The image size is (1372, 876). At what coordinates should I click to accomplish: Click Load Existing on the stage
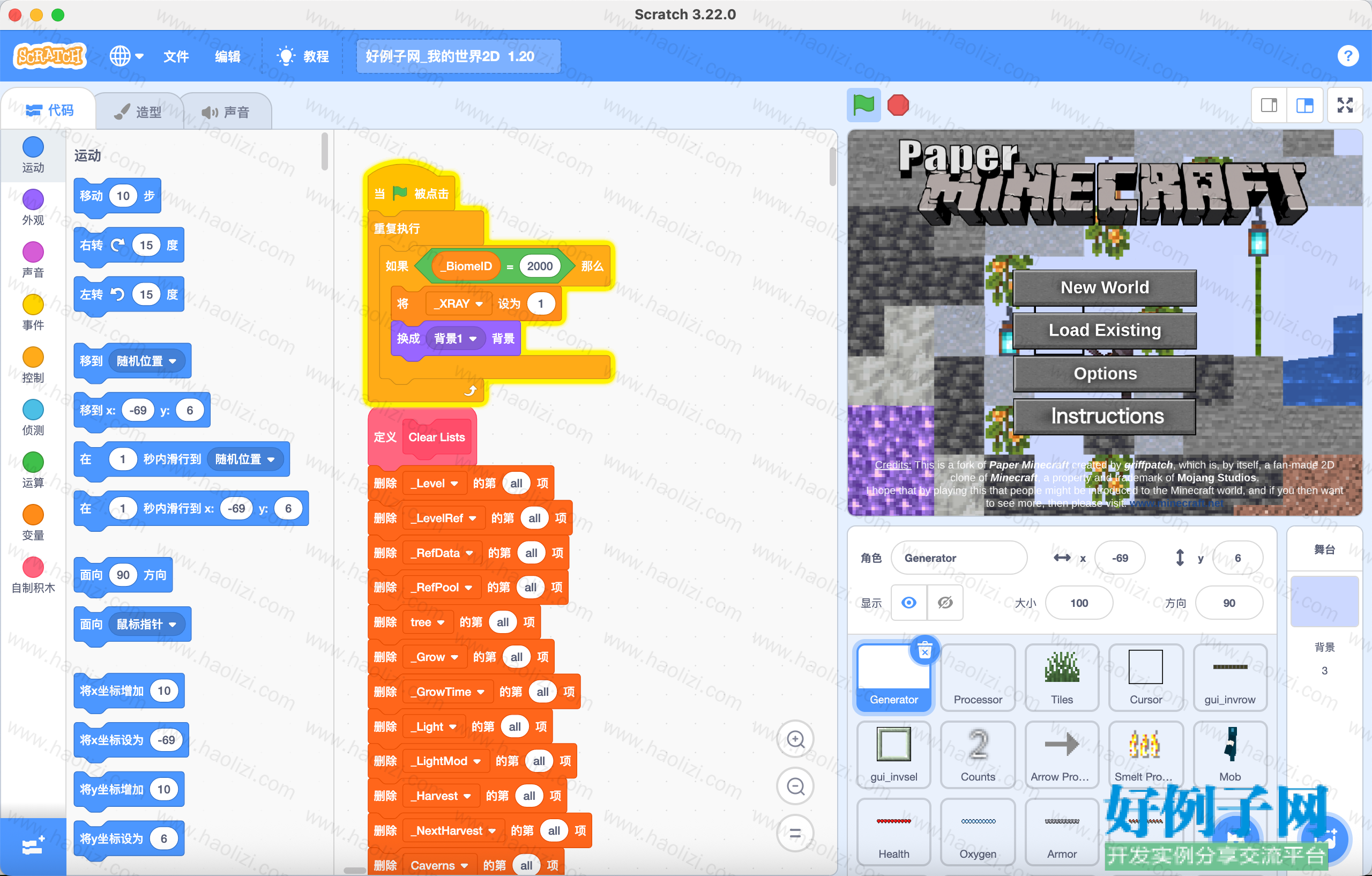click(1104, 331)
